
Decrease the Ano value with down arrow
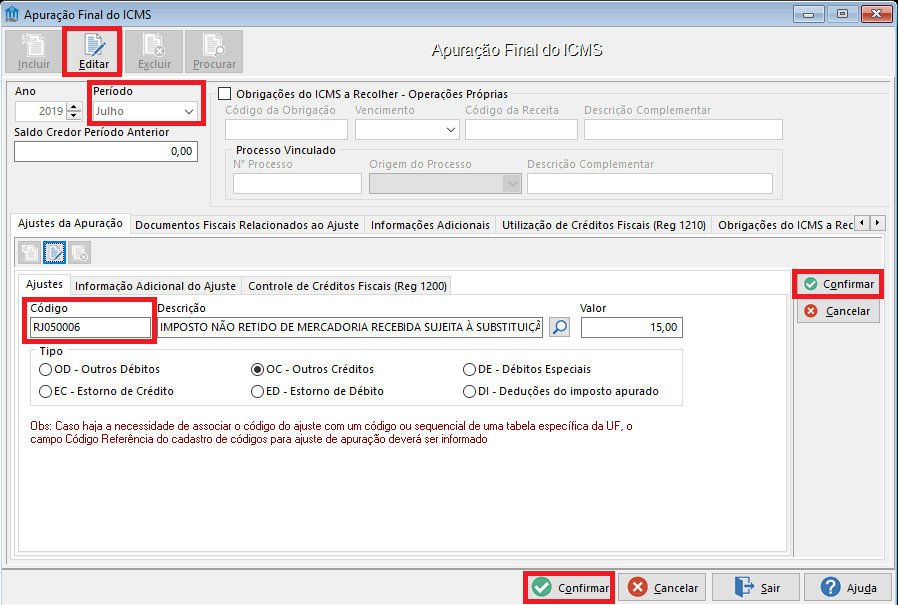pyautogui.click(x=73, y=115)
